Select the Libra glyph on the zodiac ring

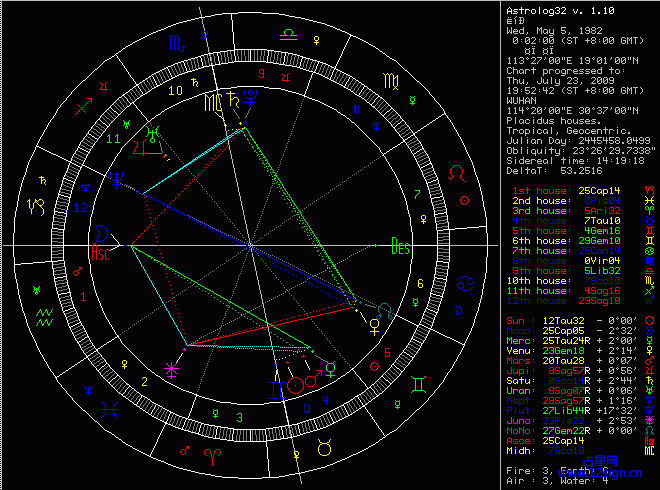pos(288,33)
